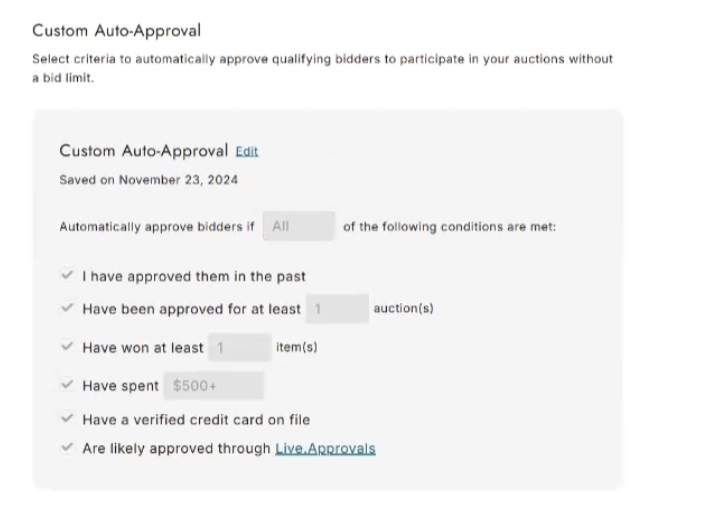The image size is (706, 530).
Task: Click 'Have a verified credit card on file' label
Action: 196,420
